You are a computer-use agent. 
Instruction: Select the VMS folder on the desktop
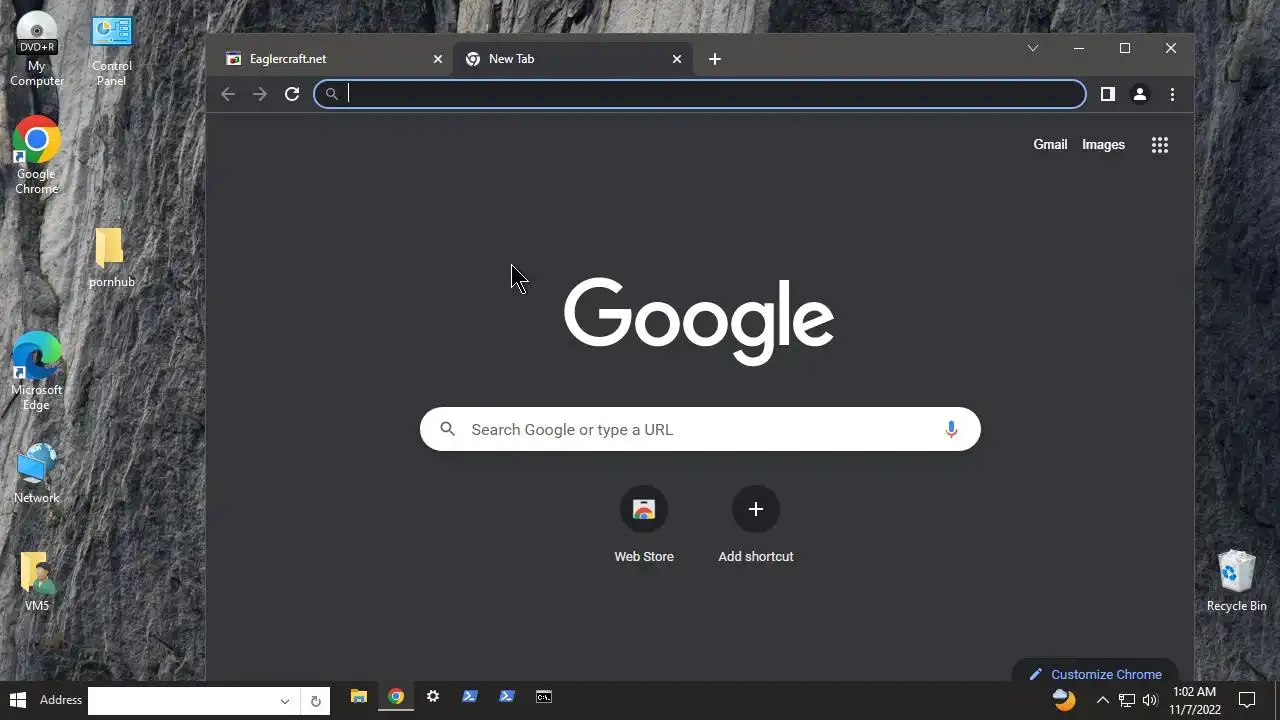(36, 581)
